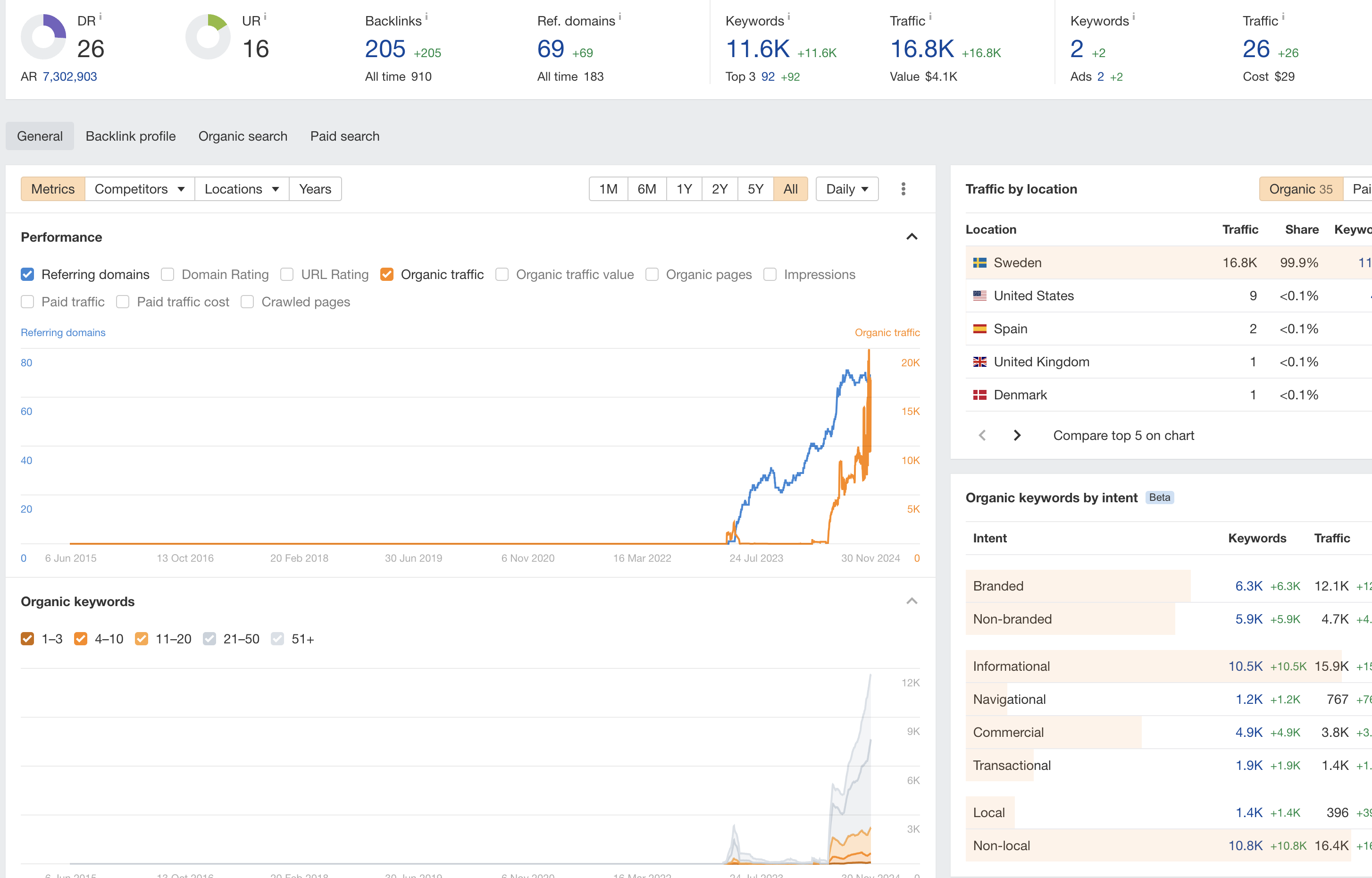The image size is (1372, 878).
Task: Open the Competitors dropdown
Action: coord(140,189)
